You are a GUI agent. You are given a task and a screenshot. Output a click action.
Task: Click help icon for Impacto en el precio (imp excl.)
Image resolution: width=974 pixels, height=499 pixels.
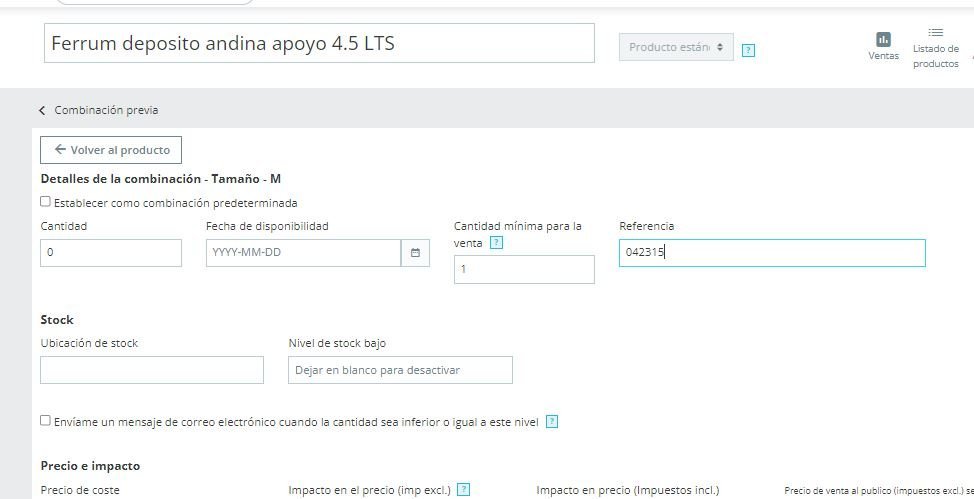(463, 490)
